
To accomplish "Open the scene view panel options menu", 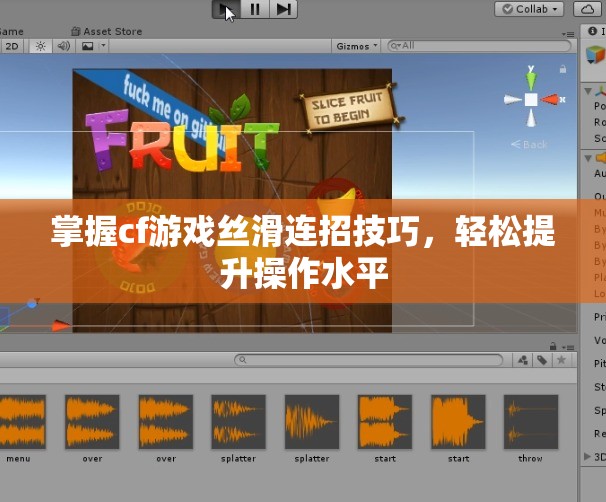I will 568,34.
